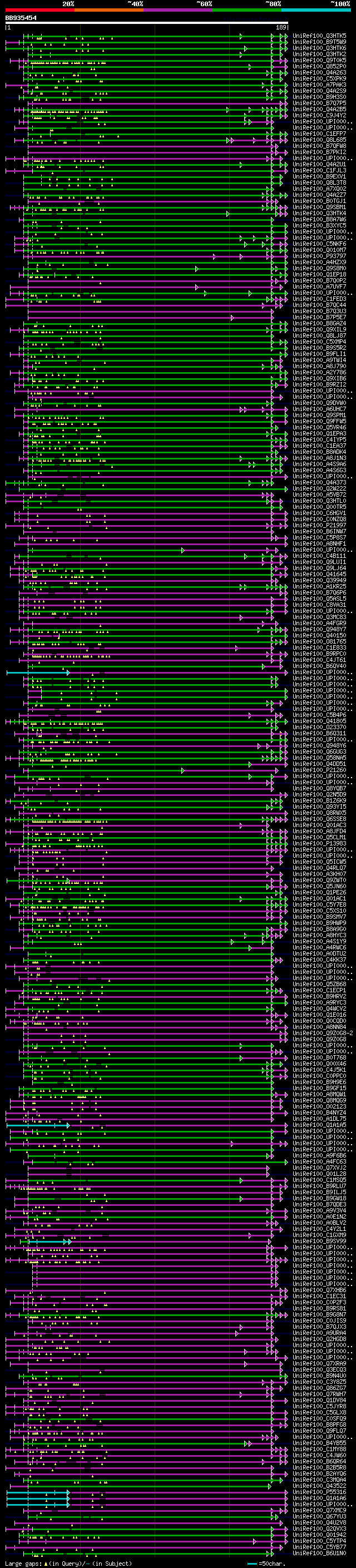Viewport: 356px width, 1568px height.
Task: Select label UniRef100_A7UVF7
Action: (x=319, y=286)
